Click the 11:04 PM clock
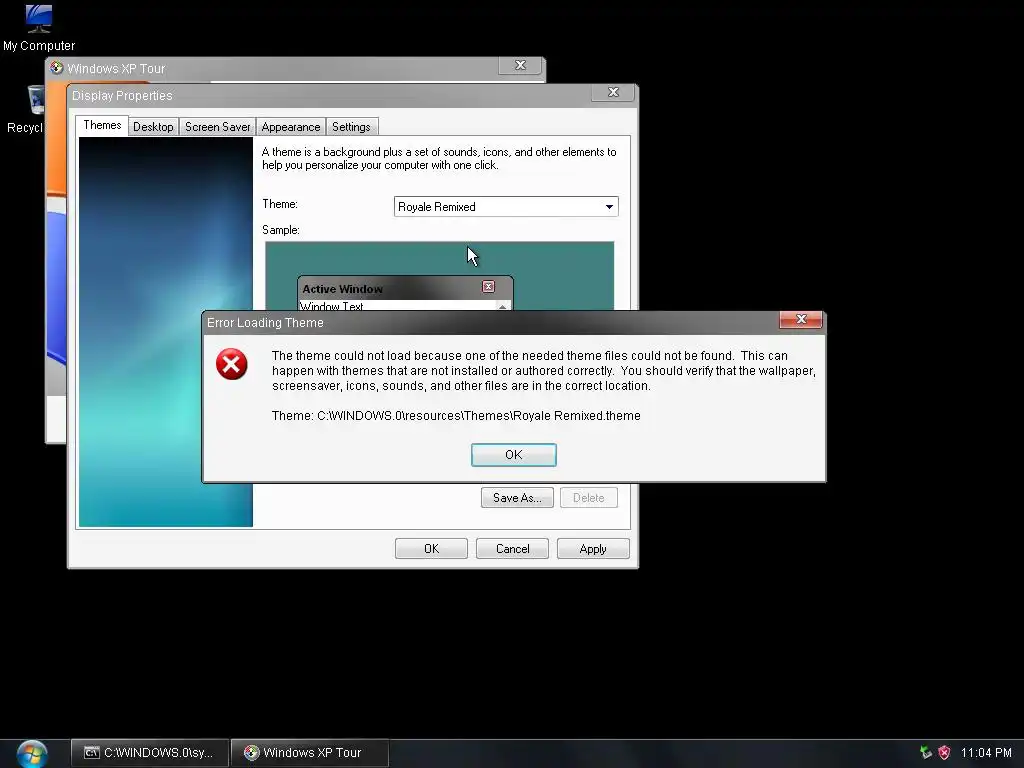Viewport: 1024px width, 768px height. click(986, 752)
